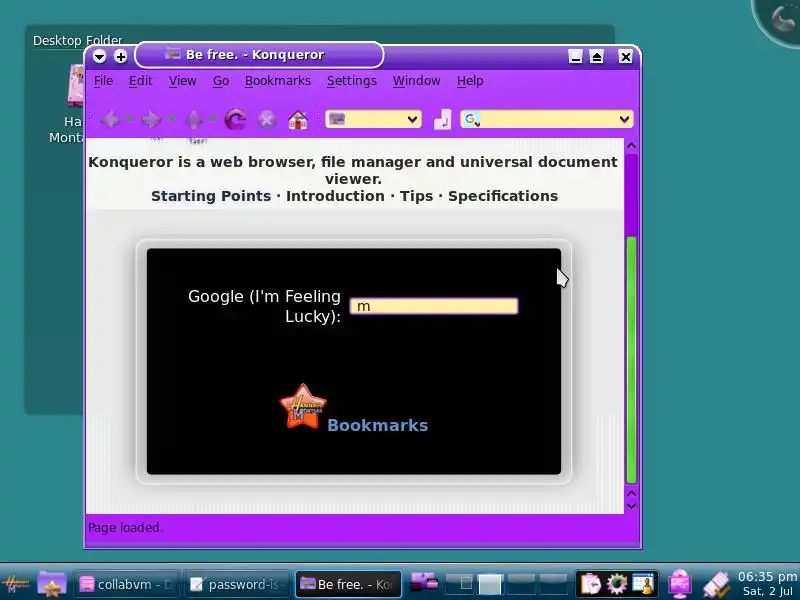Click the Google search provider icon

(x=471, y=119)
